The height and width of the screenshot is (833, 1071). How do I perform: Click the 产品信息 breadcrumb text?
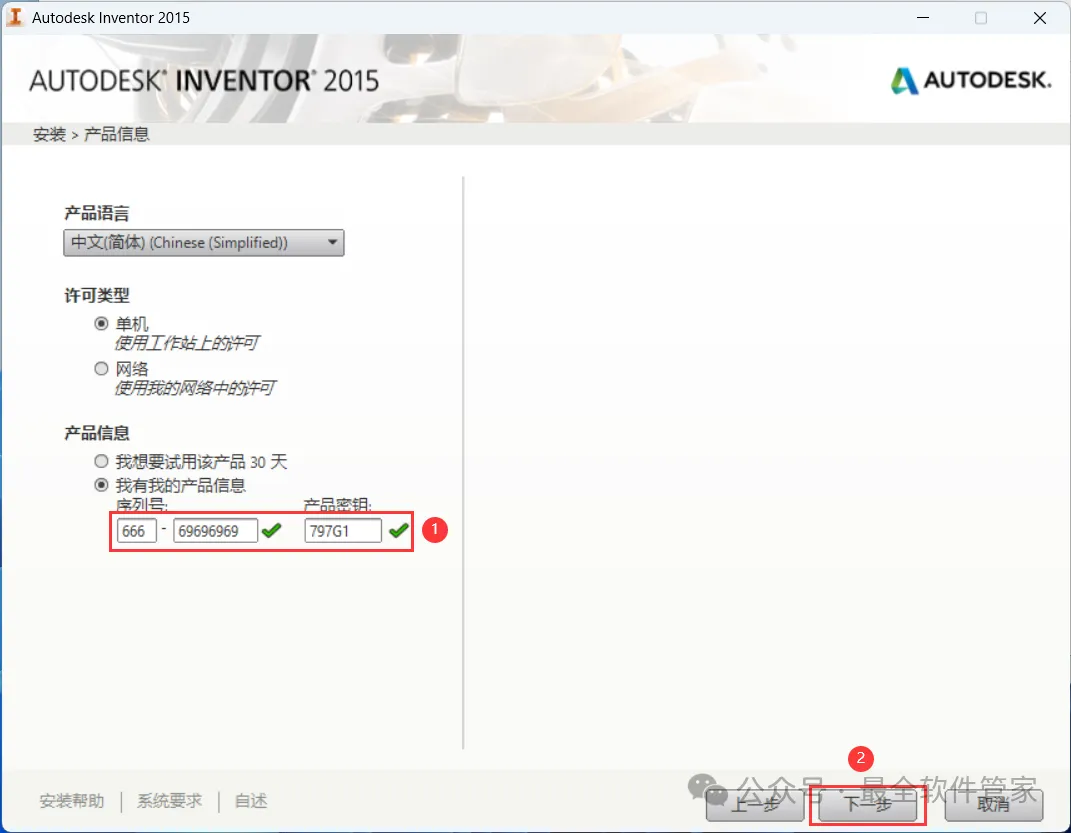[116, 135]
